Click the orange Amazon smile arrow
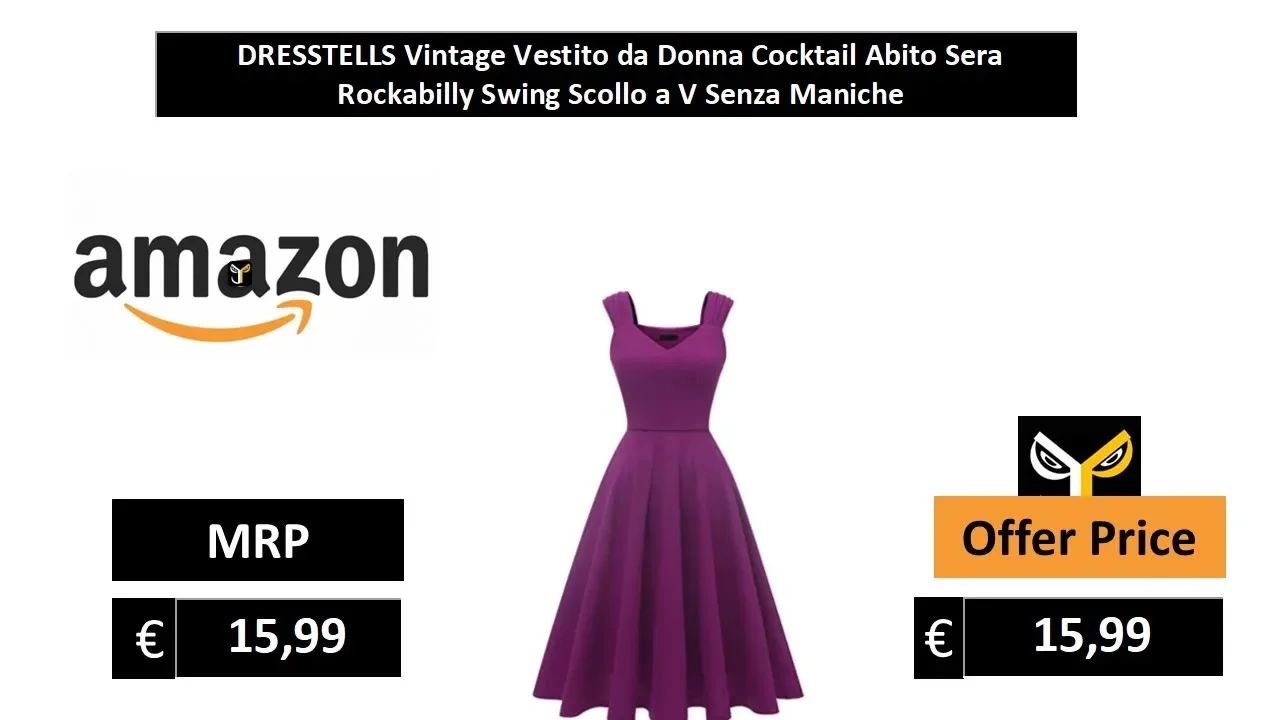This screenshot has width=1280, height=720. click(x=219, y=320)
